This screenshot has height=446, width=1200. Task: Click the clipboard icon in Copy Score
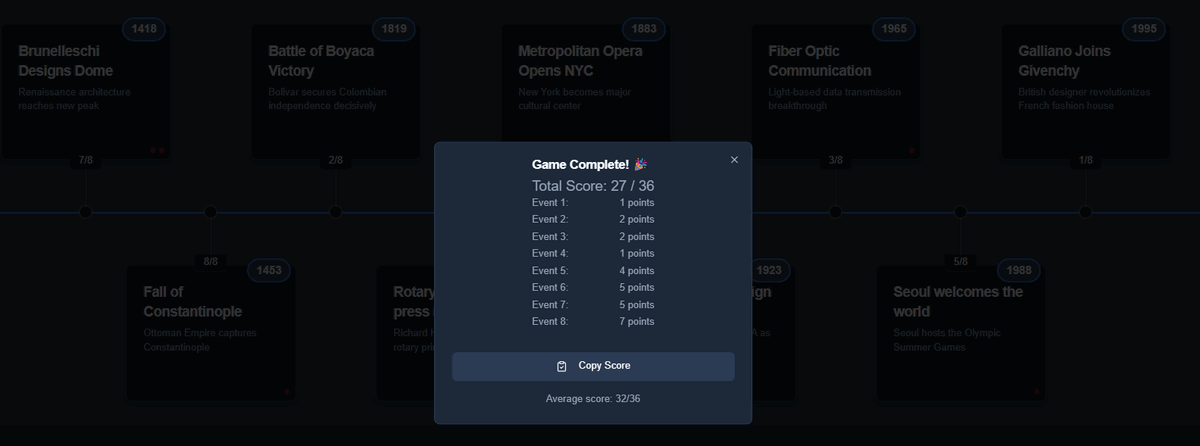[x=562, y=366]
